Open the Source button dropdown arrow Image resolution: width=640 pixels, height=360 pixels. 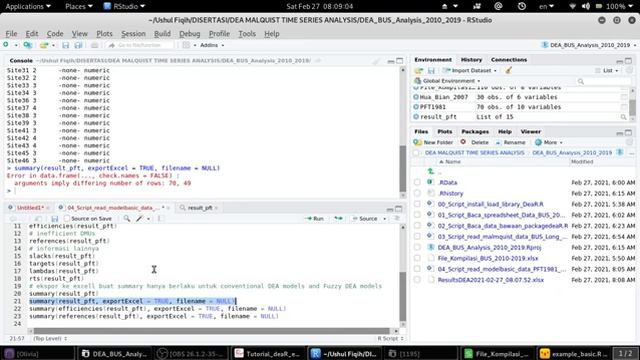[x=384, y=219]
